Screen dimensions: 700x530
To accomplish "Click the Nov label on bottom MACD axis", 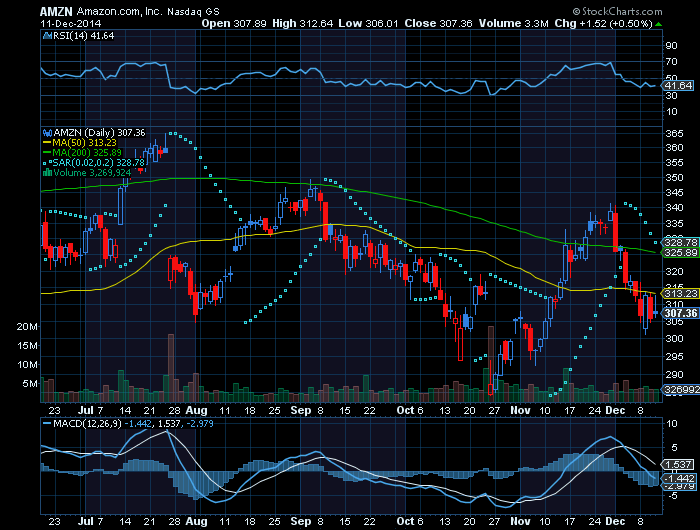I will point(520,522).
